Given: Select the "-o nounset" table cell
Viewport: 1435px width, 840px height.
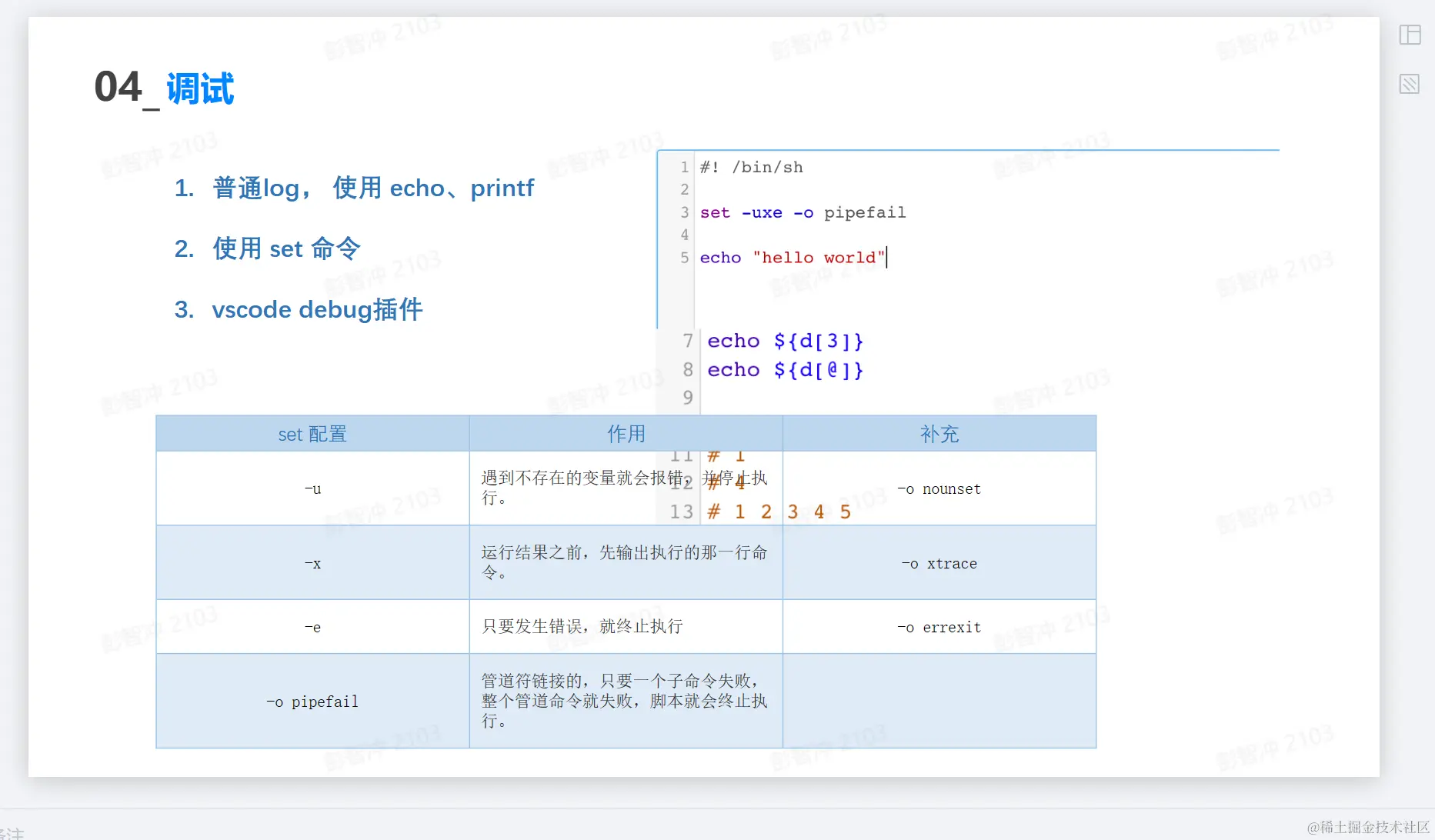Looking at the screenshot, I should click(x=939, y=488).
